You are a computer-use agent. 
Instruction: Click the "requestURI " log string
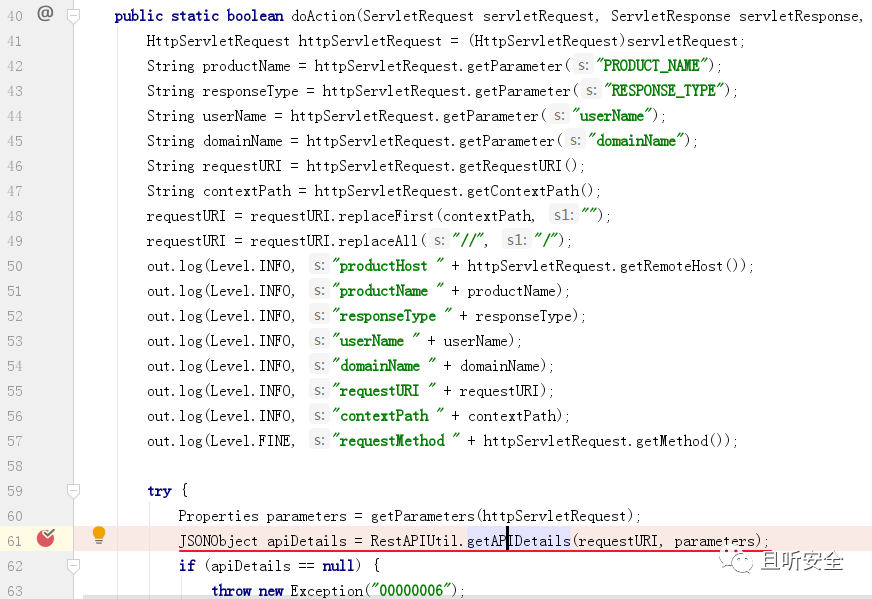pyautogui.click(x=384, y=391)
